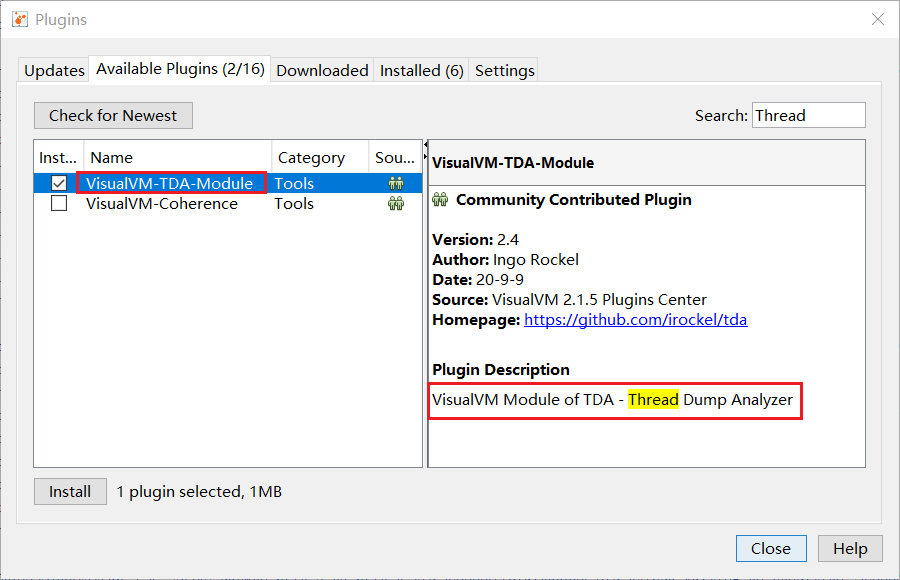
Task: Click the Inst... column header
Action: point(59,157)
